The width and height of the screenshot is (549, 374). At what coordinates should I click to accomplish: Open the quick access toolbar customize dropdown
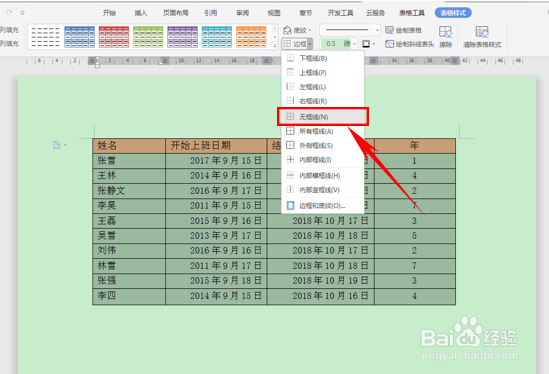(22, 13)
